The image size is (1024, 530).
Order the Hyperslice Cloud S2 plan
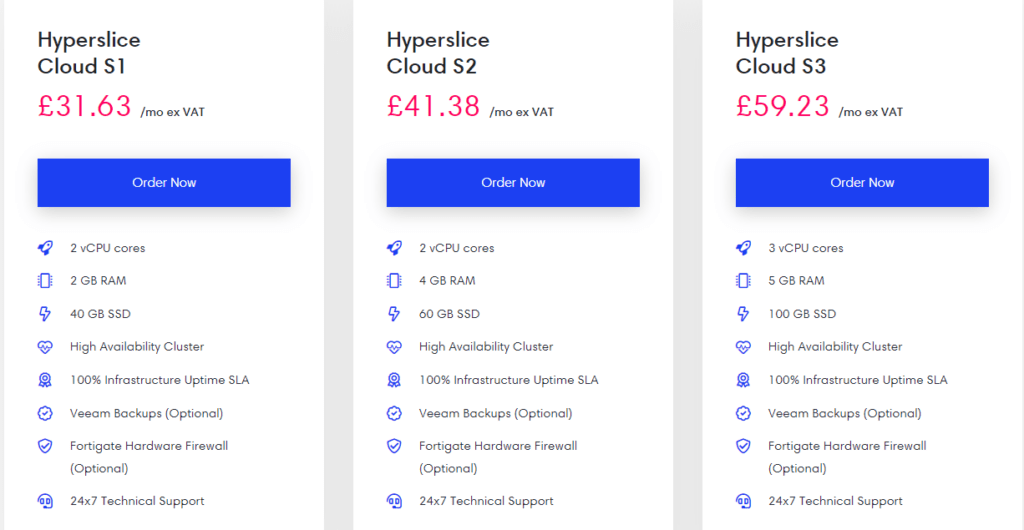(513, 183)
